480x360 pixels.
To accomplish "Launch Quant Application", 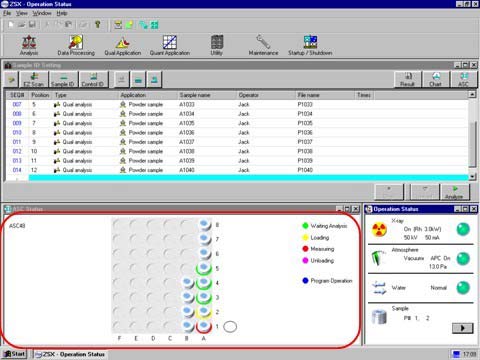I will point(170,45).
